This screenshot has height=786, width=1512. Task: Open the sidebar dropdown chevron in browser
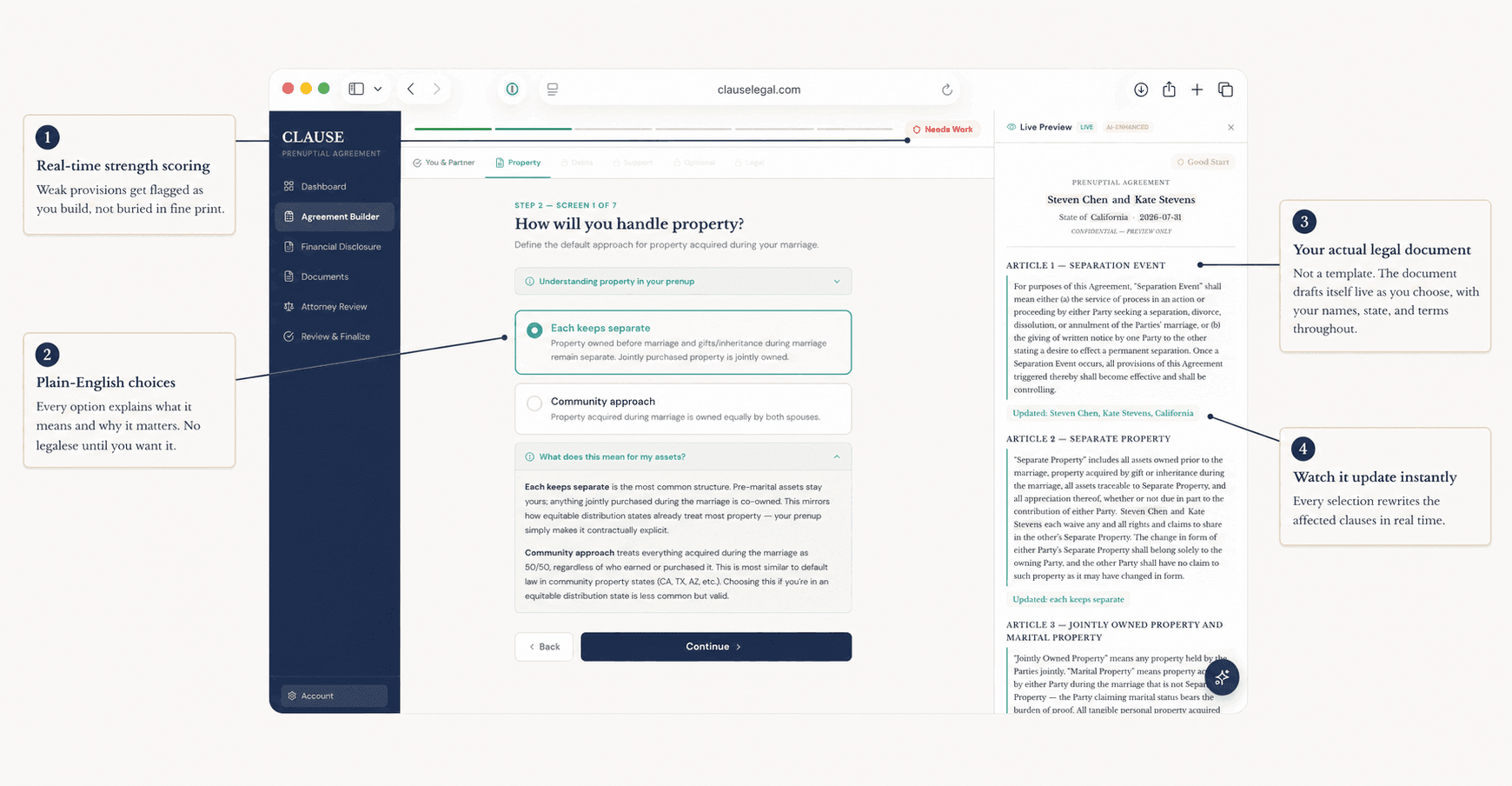coord(378,89)
